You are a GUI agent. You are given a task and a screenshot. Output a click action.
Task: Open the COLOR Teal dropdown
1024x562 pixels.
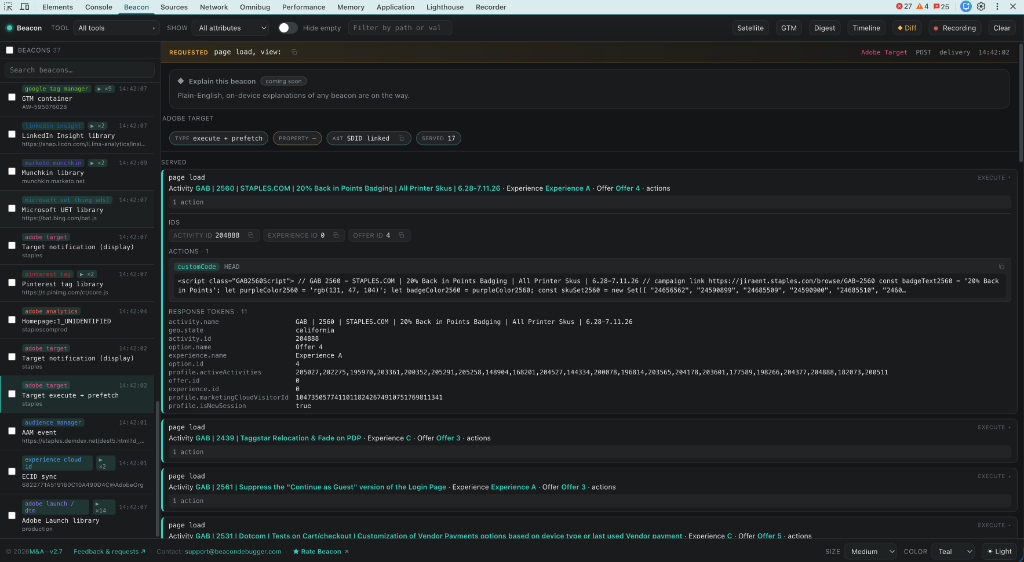click(x=953, y=552)
